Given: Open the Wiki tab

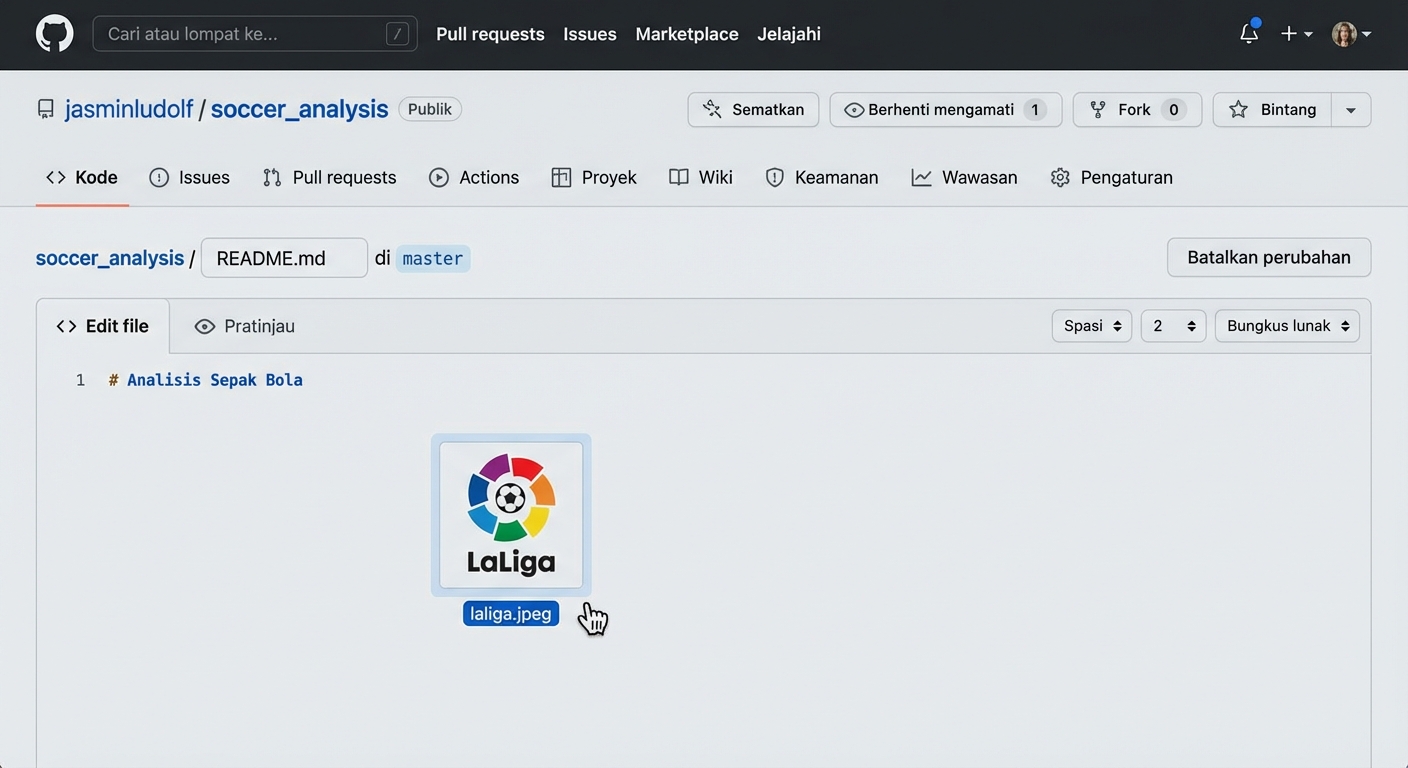Looking at the screenshot, I should click(x=701, y=178).
